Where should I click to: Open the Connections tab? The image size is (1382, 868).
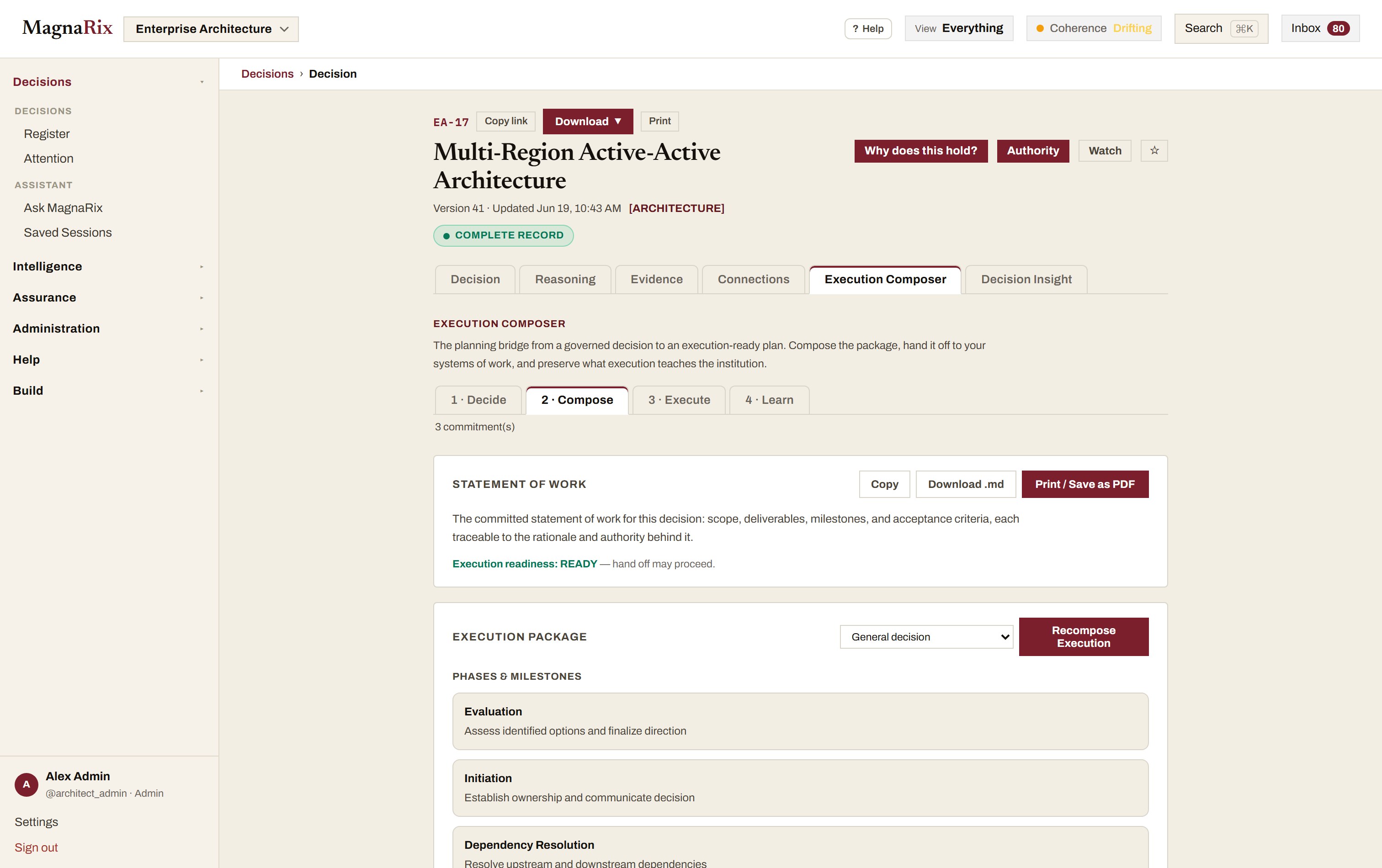(x=753, y=280)
